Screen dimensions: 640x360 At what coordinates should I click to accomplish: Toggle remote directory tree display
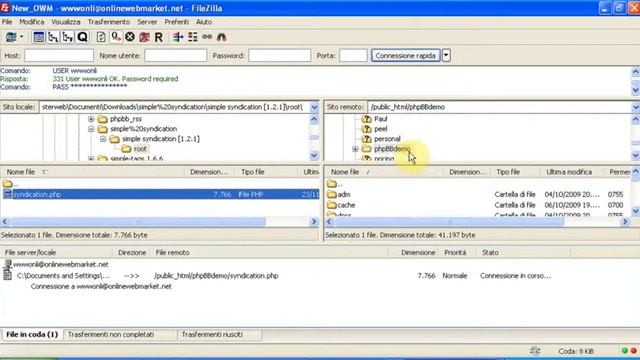67,37
